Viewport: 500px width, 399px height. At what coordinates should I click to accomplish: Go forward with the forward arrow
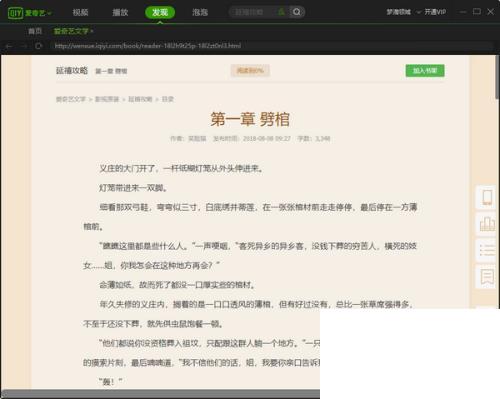[x=24, y=46]
